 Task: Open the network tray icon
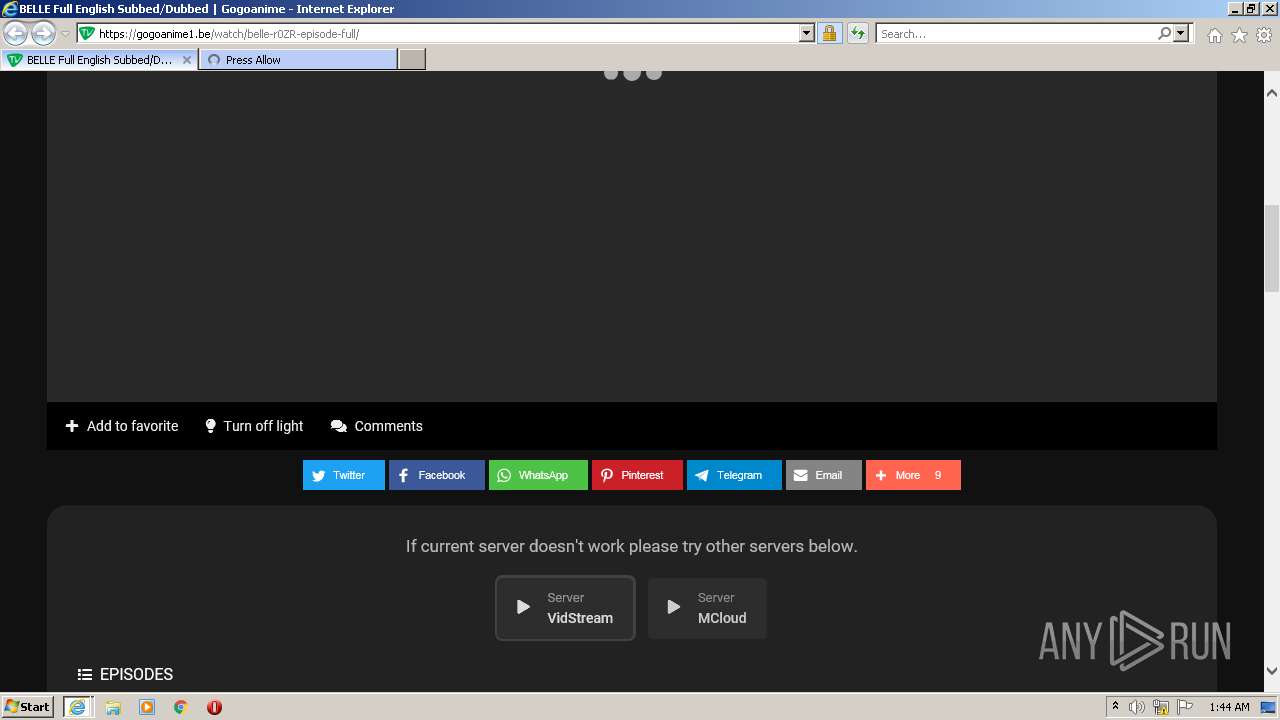coord(1161,707)
